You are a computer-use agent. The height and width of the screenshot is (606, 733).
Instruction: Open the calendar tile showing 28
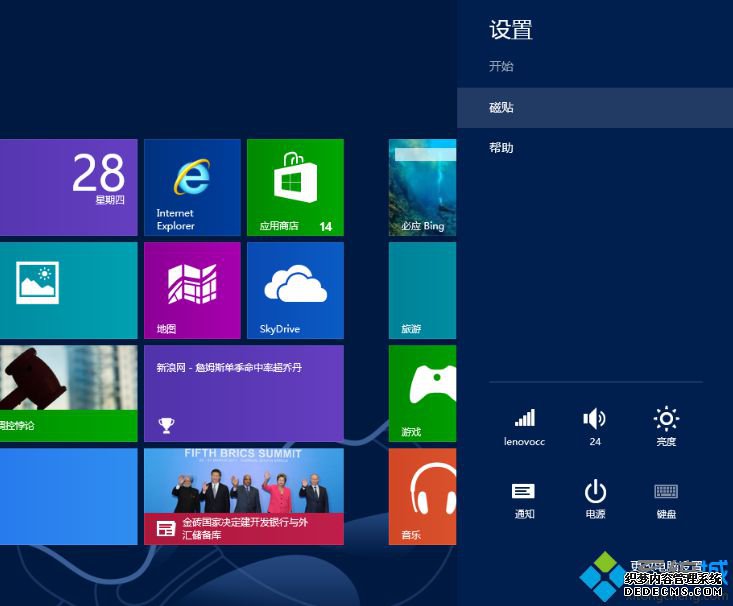tap(69, 187)
